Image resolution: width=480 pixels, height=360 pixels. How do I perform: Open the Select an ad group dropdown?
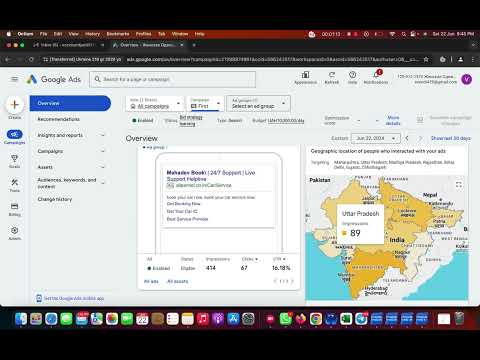[259, 103]
